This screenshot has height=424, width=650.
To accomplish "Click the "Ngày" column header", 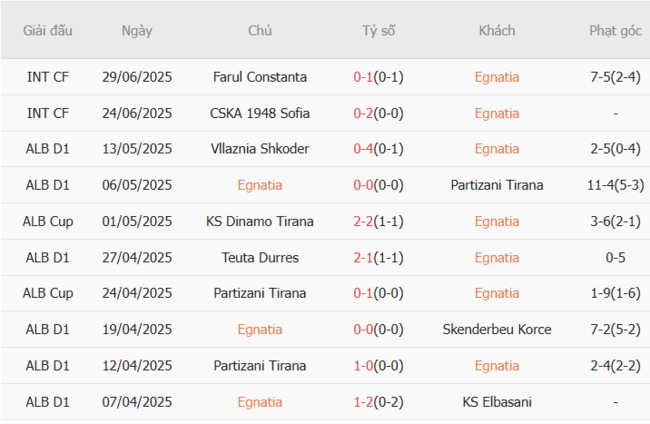I will coord(137,30).
